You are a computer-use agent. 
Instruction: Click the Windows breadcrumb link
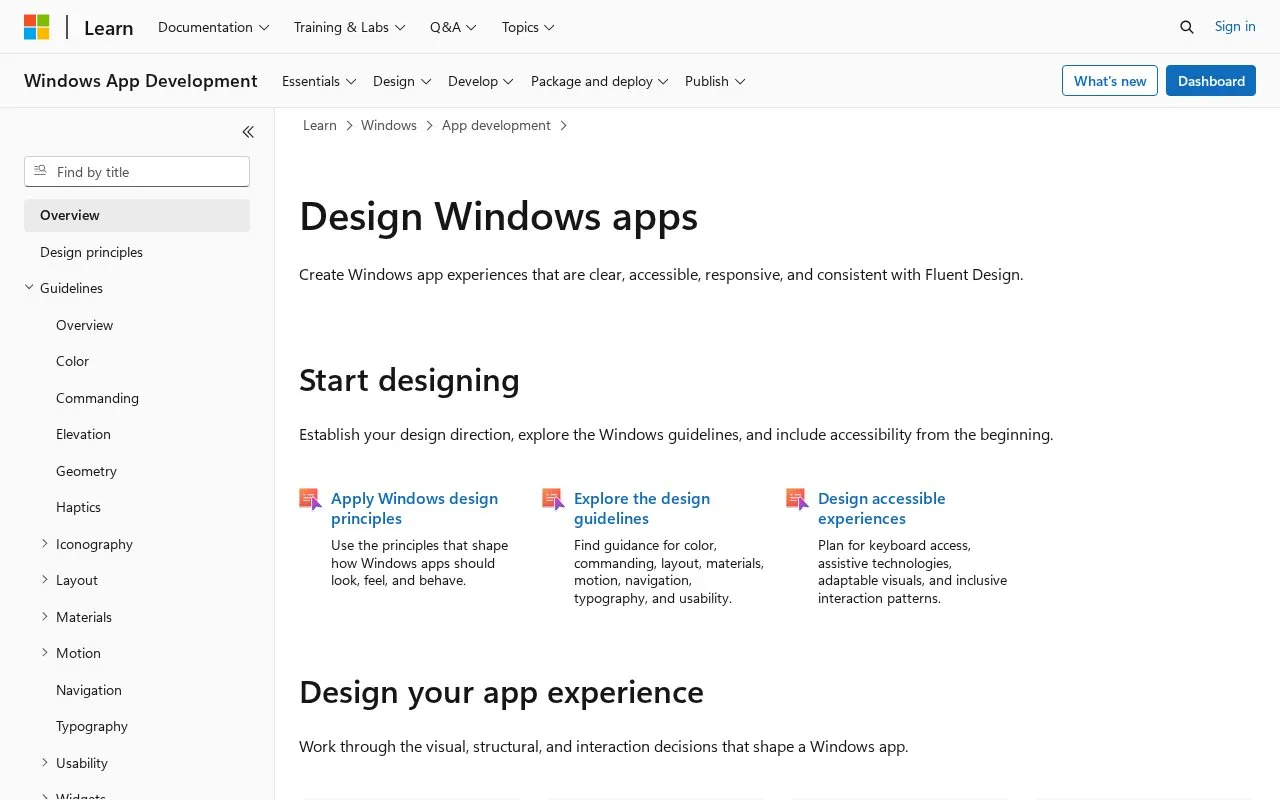tap(389, 125)
